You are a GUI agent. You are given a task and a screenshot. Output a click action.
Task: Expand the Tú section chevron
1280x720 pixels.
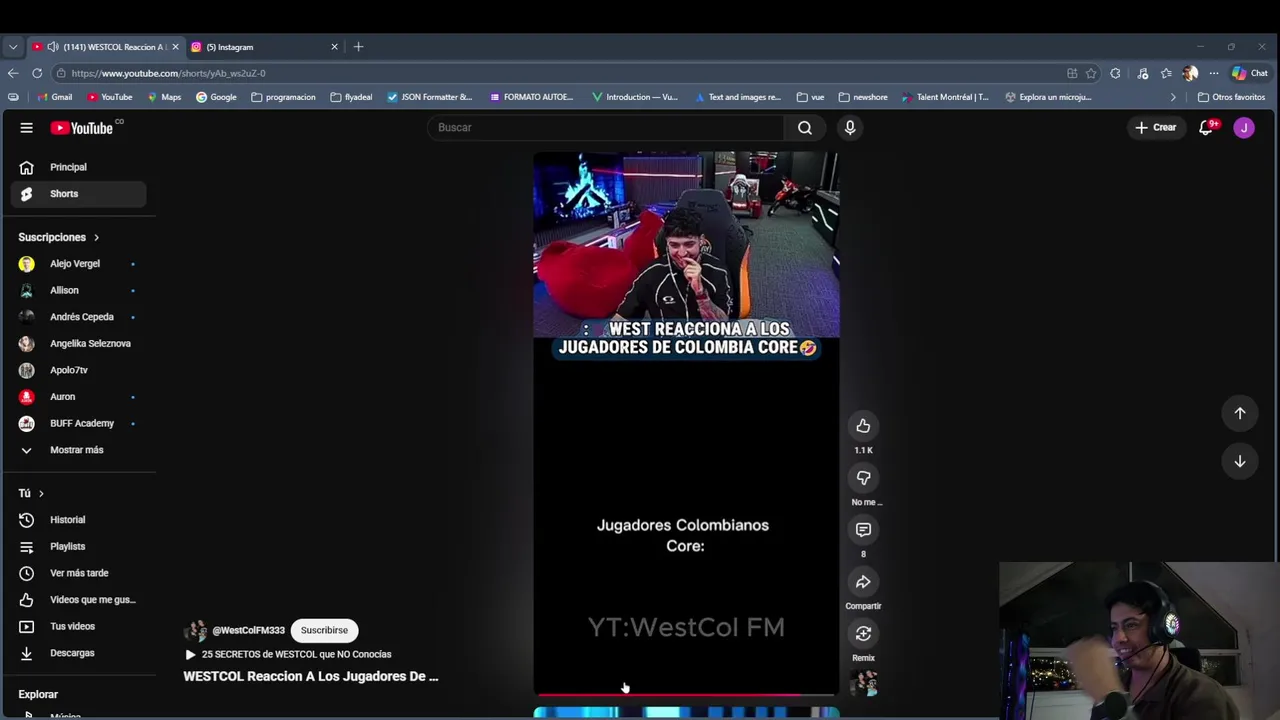tap(41, 494)
